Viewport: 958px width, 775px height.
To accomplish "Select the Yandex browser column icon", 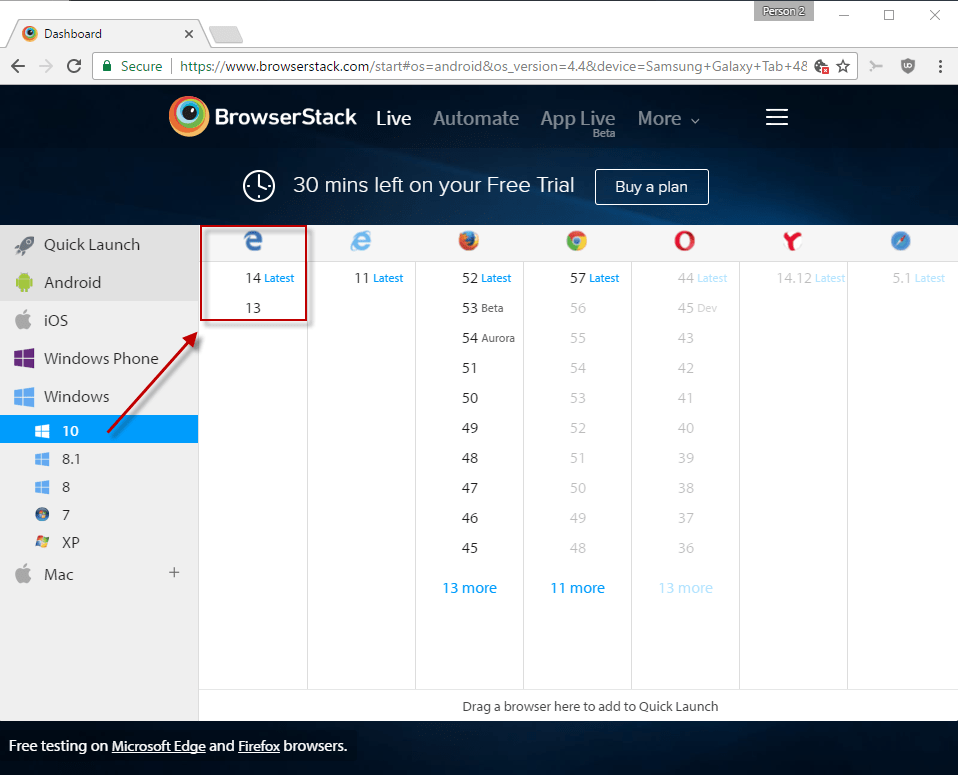I will pyautogui.click(x=793, y=241).
